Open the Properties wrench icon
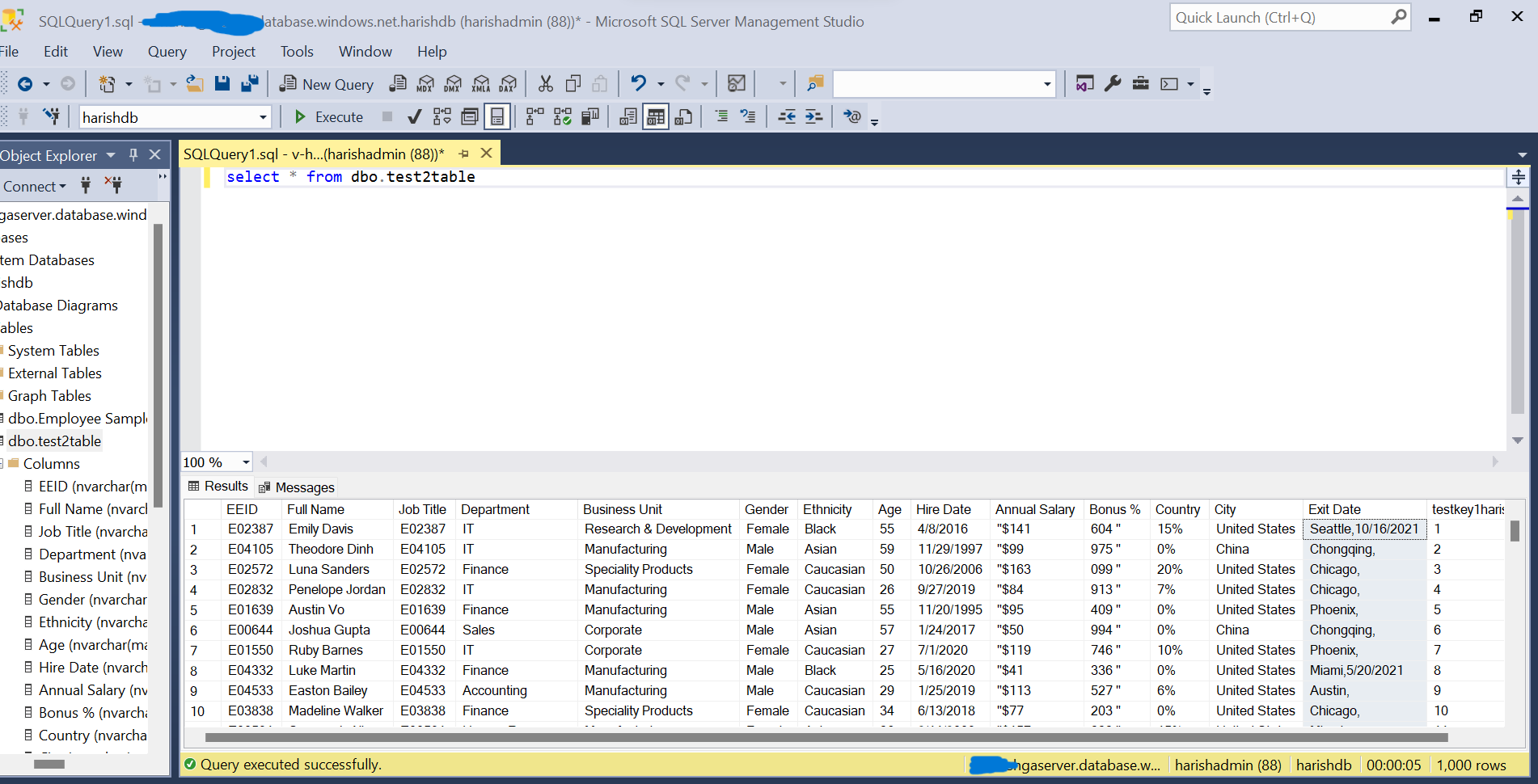 [1113, 83]
